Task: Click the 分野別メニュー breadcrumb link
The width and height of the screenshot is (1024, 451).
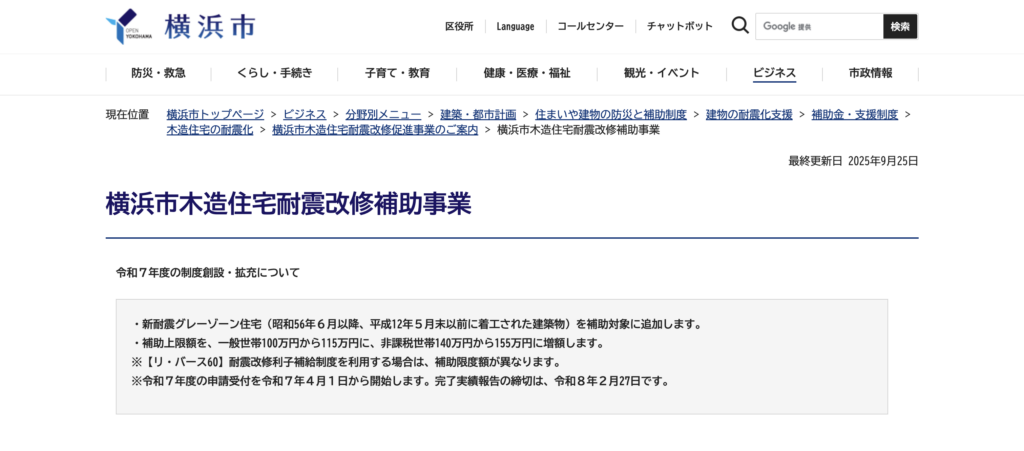Action: pos(383,114)
